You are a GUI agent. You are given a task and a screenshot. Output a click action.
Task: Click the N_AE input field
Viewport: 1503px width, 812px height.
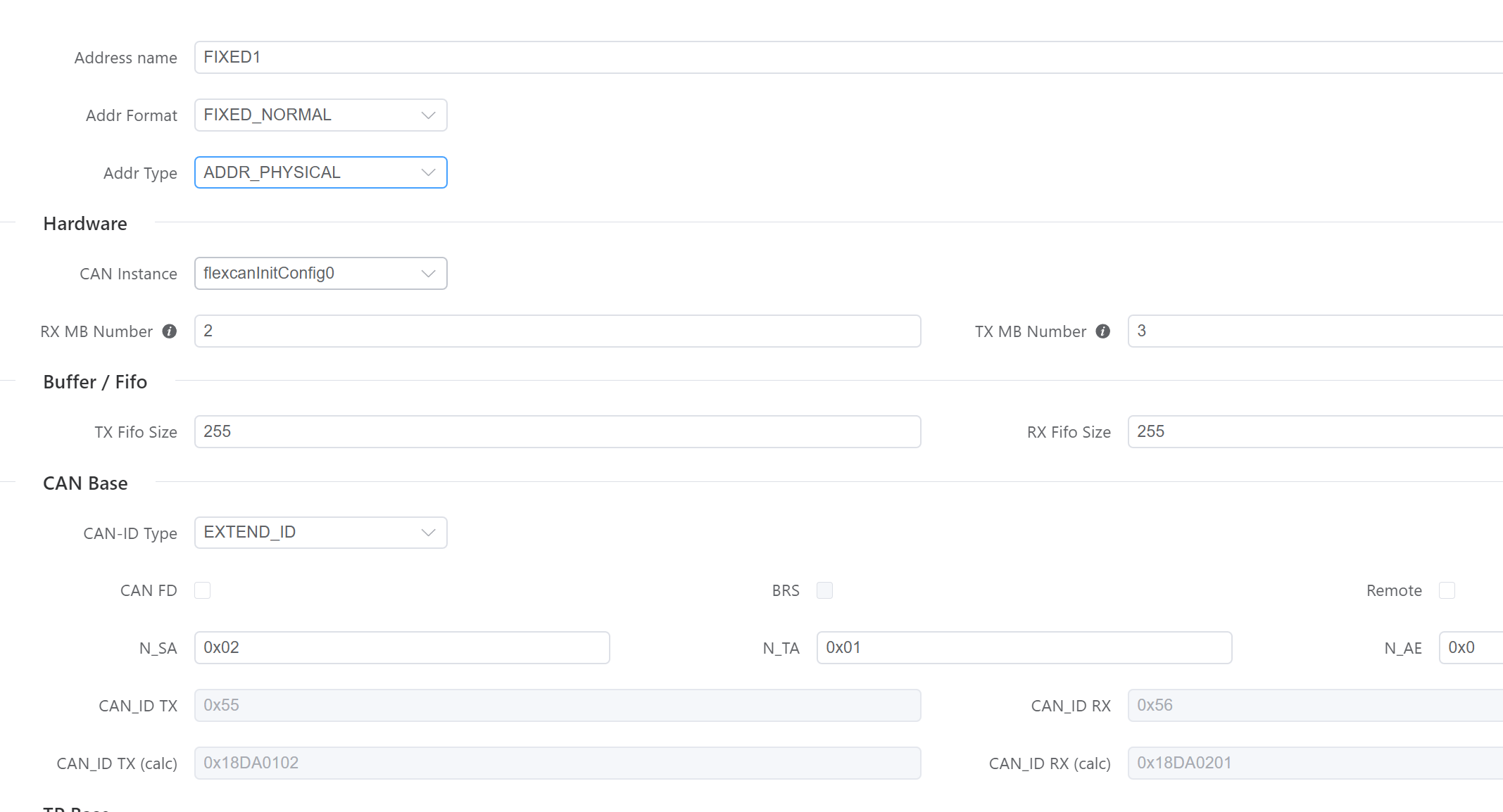tap(1471, 648)
